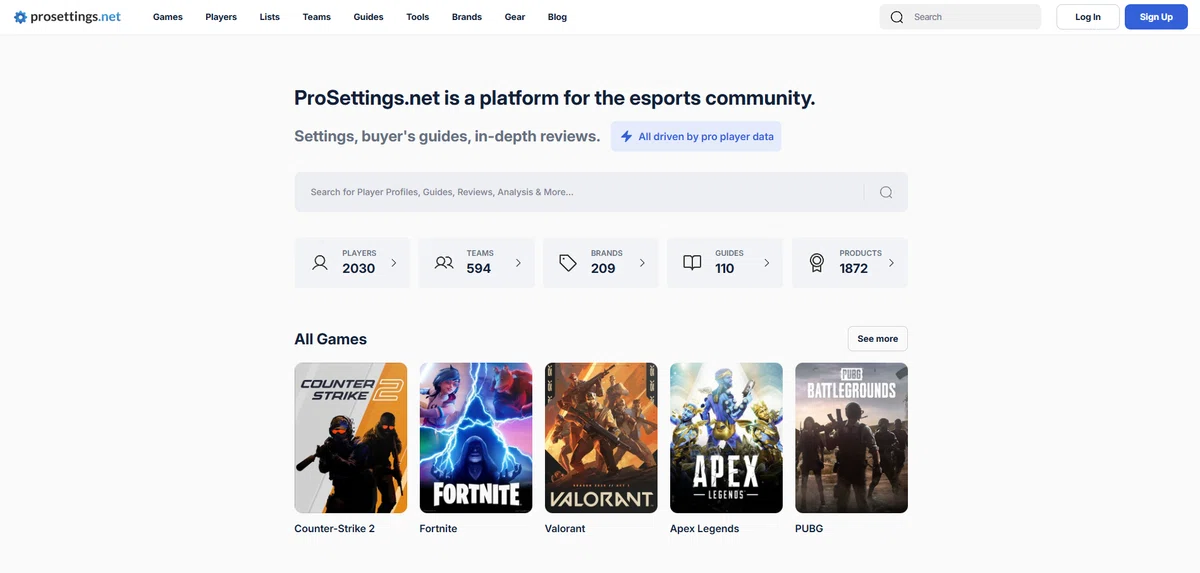Click the BRANDS count 209
Image resolution: width=1200 pixels, height=573 pixels.
603,268
